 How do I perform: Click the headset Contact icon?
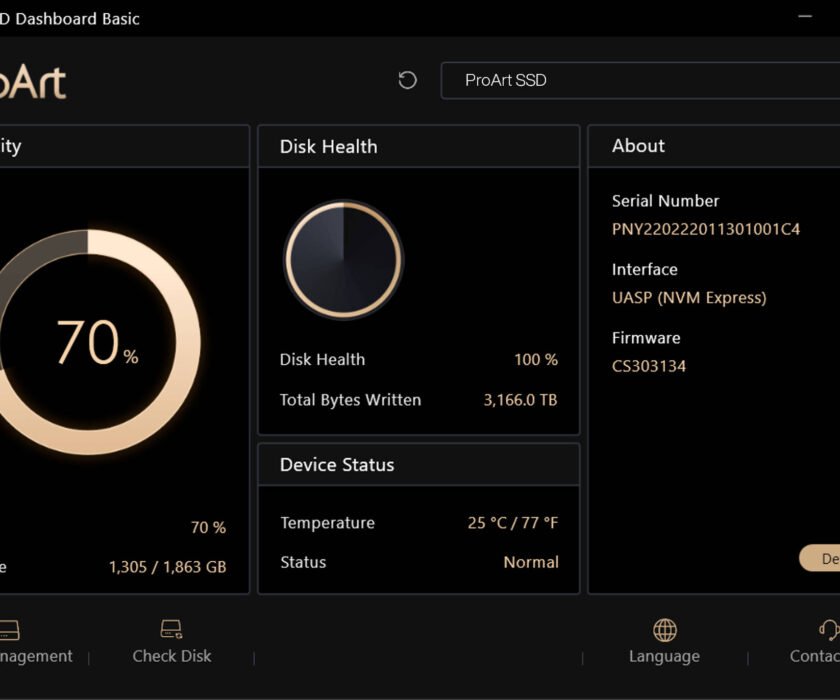coord(829,630)
